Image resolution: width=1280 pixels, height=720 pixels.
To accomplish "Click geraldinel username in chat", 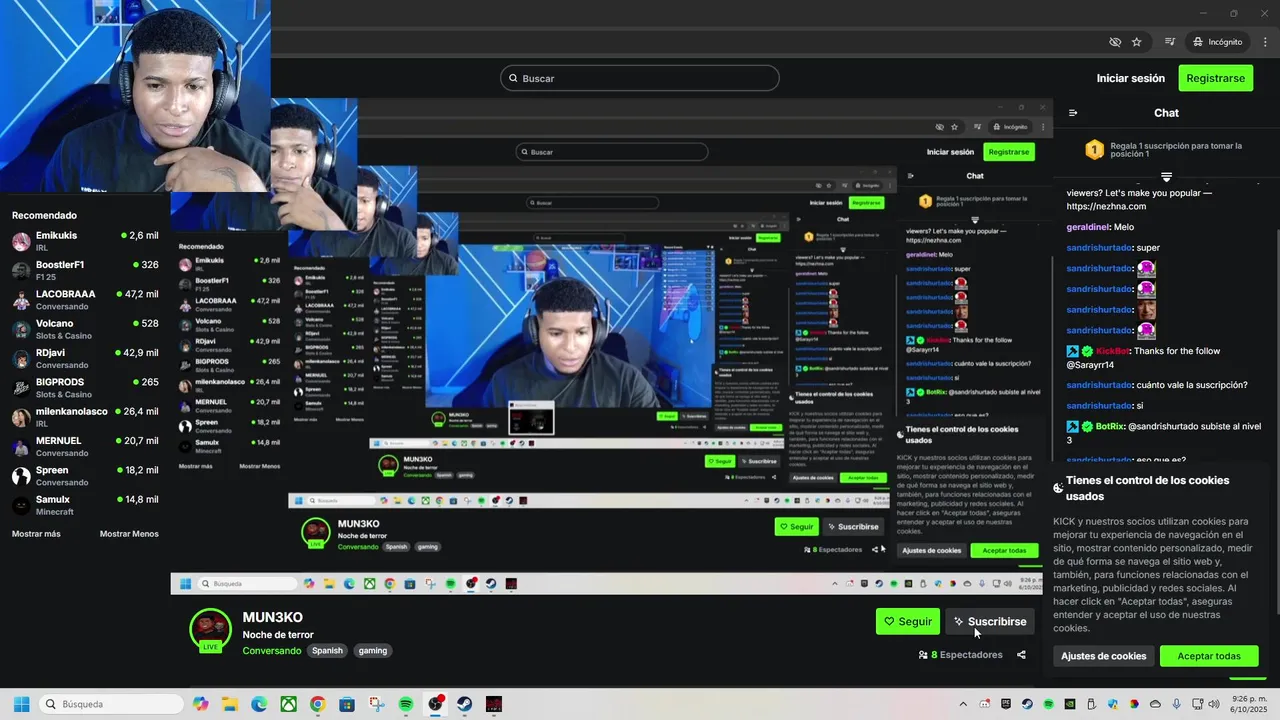I will pos(1088,227).
